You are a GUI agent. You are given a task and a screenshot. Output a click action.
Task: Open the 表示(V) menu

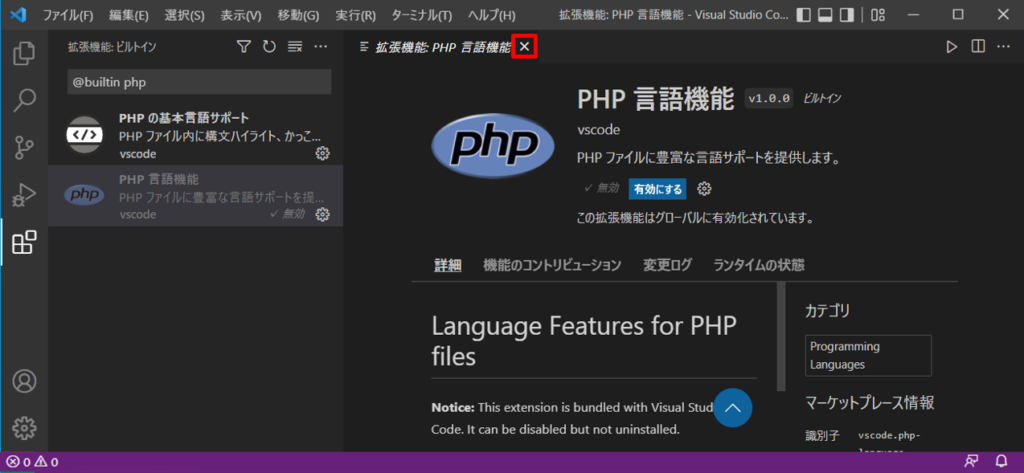pos(240,14)
